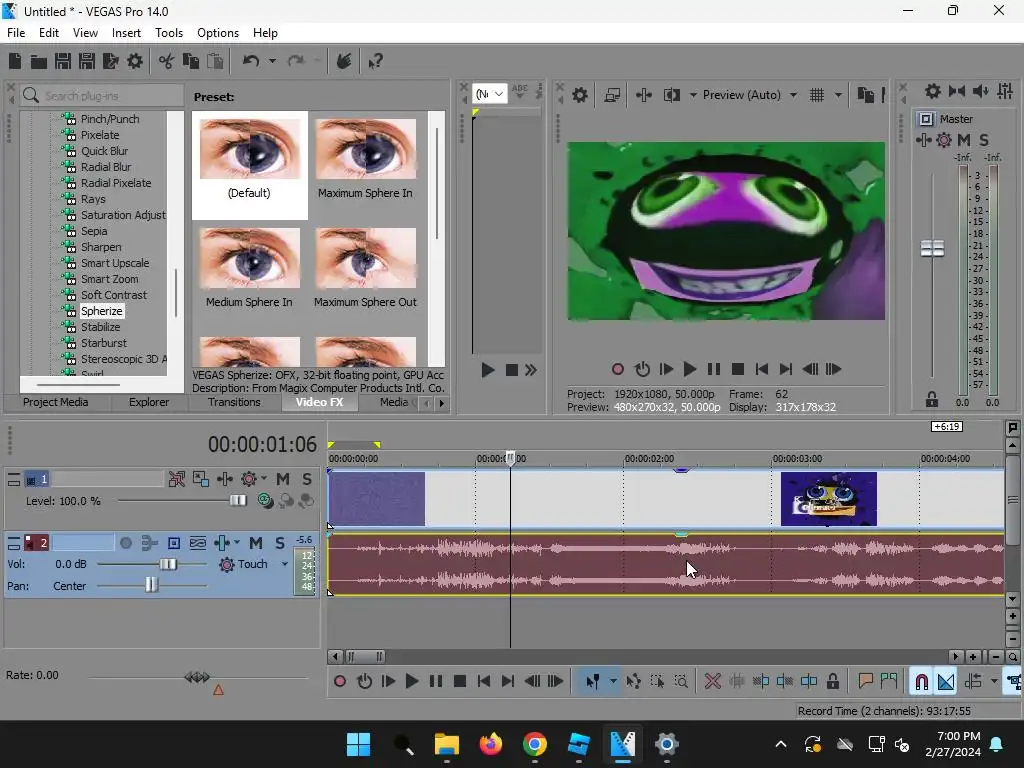Select the Starburst plug-in in the list
This screenshot has height=768, width=1024.
[103, 343]
